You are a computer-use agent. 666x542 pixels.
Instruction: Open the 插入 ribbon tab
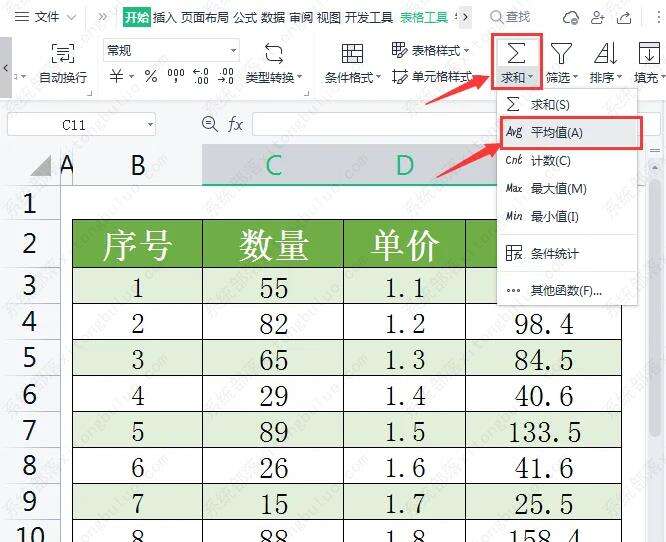click(165, 17)
